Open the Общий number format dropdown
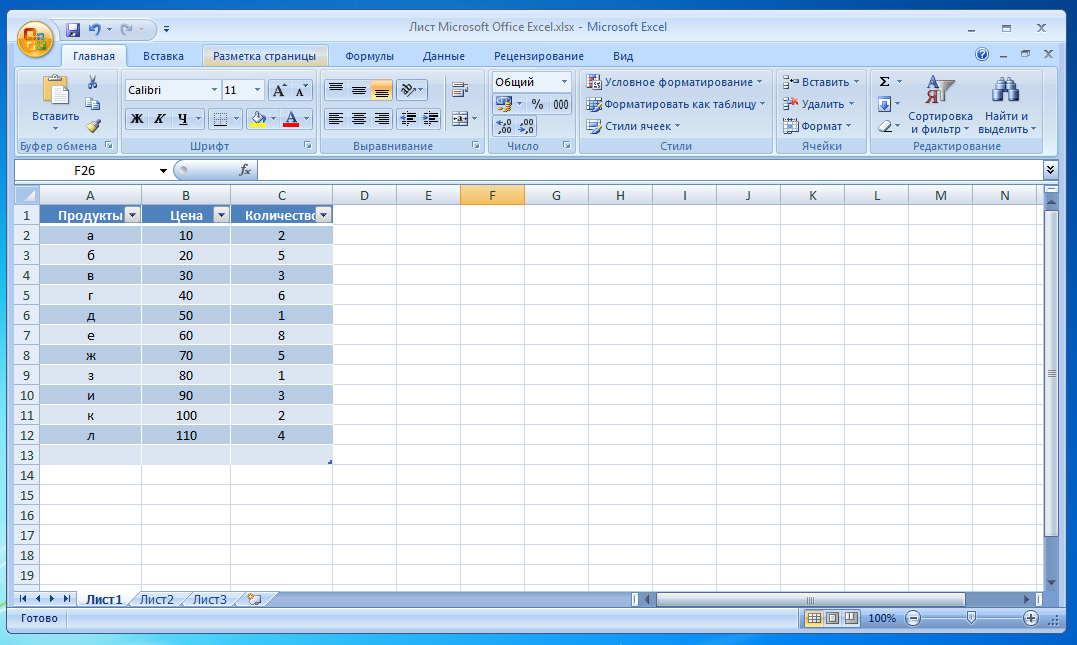Screen dimensions: 1077x645 564,82
